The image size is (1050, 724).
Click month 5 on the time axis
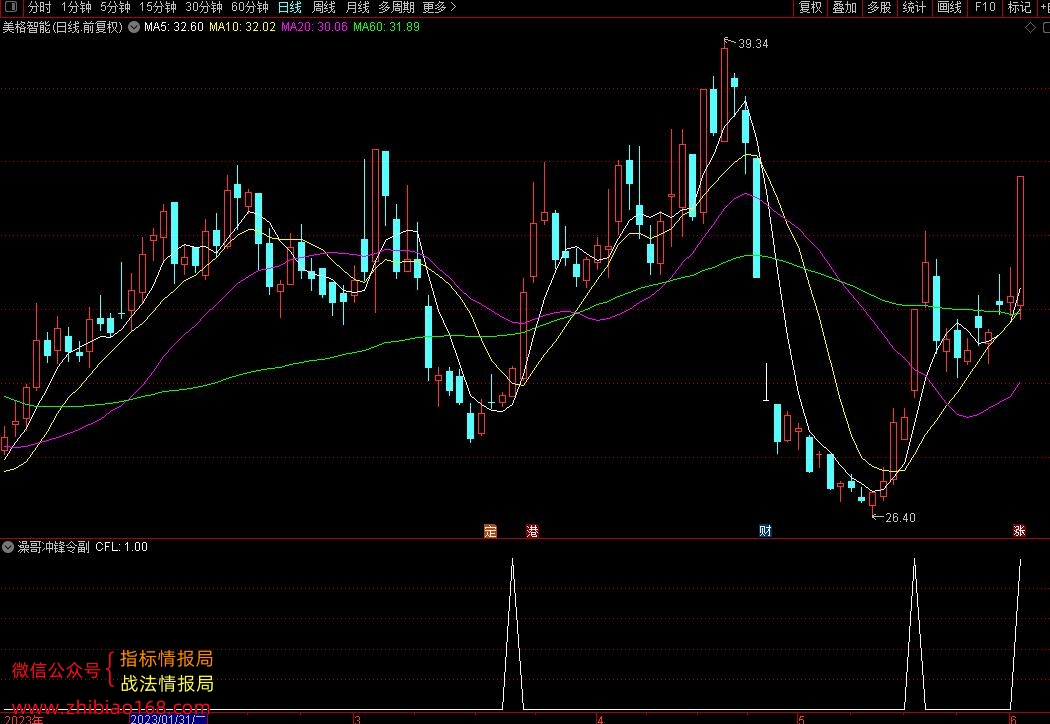[x=800, y=719]
